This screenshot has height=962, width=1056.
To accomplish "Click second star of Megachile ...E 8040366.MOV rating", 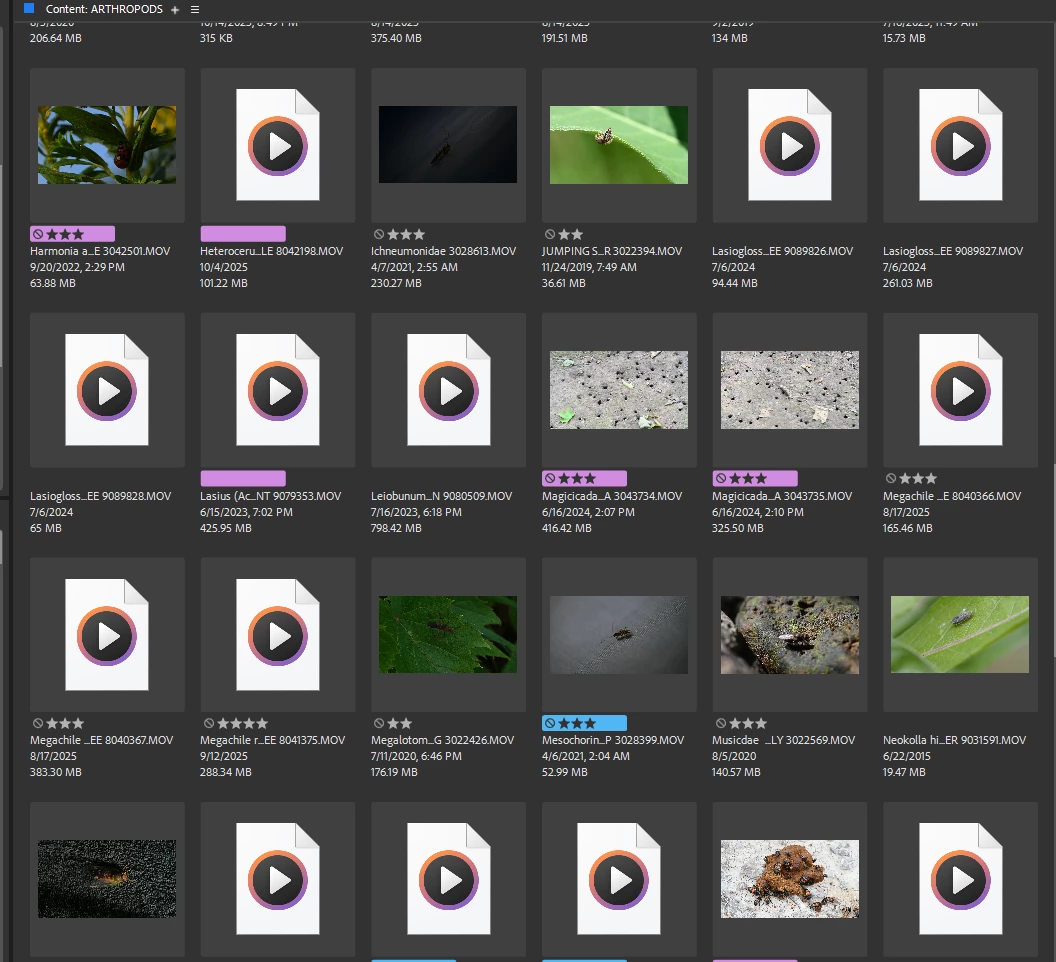I will point(918,478).
